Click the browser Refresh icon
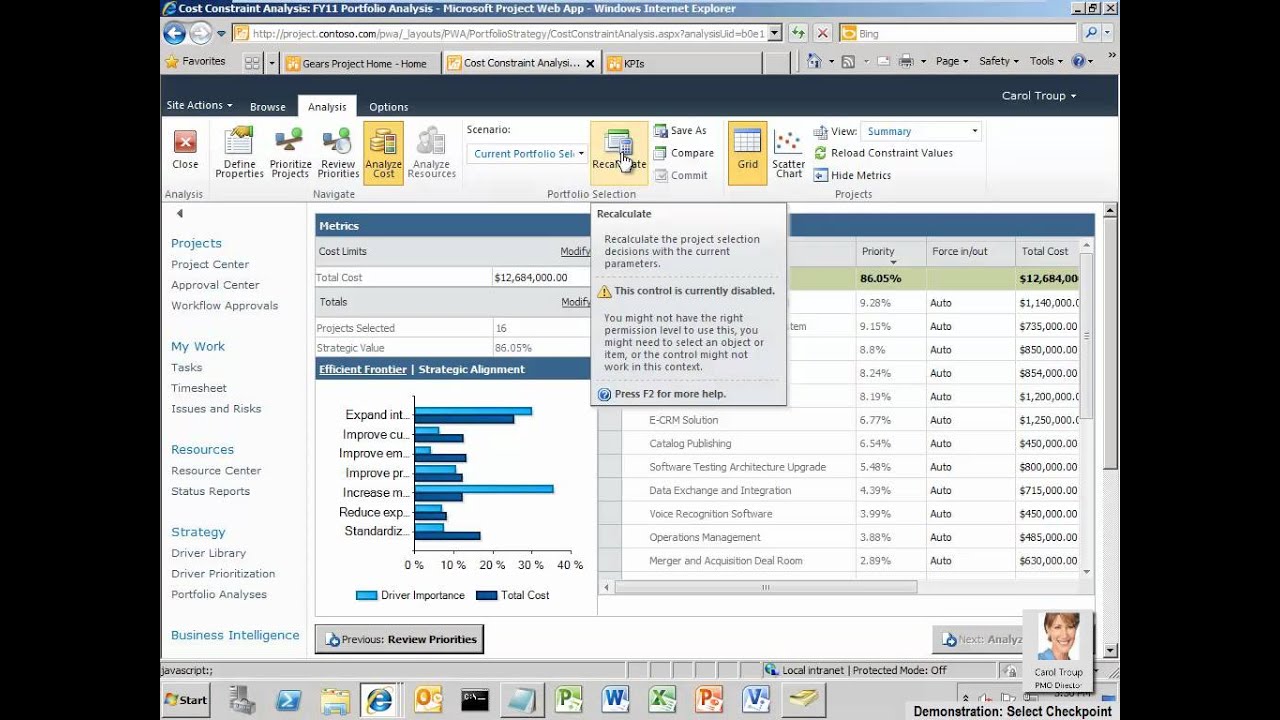The width and height of the screenshot is (1280, 720). click(797, 33)
